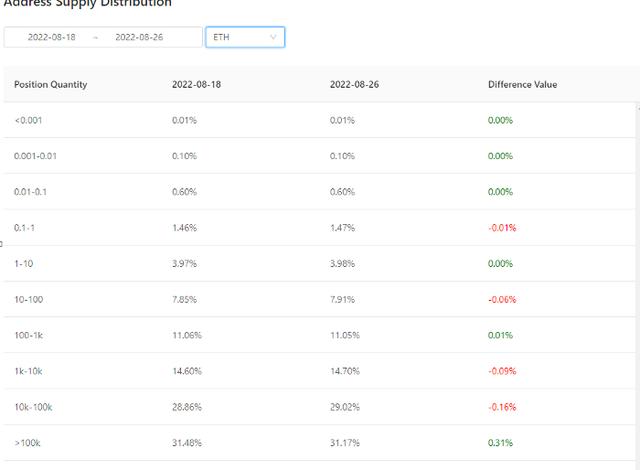Select the <0.001 position row label
640x470 pixels.
[28, 120]
